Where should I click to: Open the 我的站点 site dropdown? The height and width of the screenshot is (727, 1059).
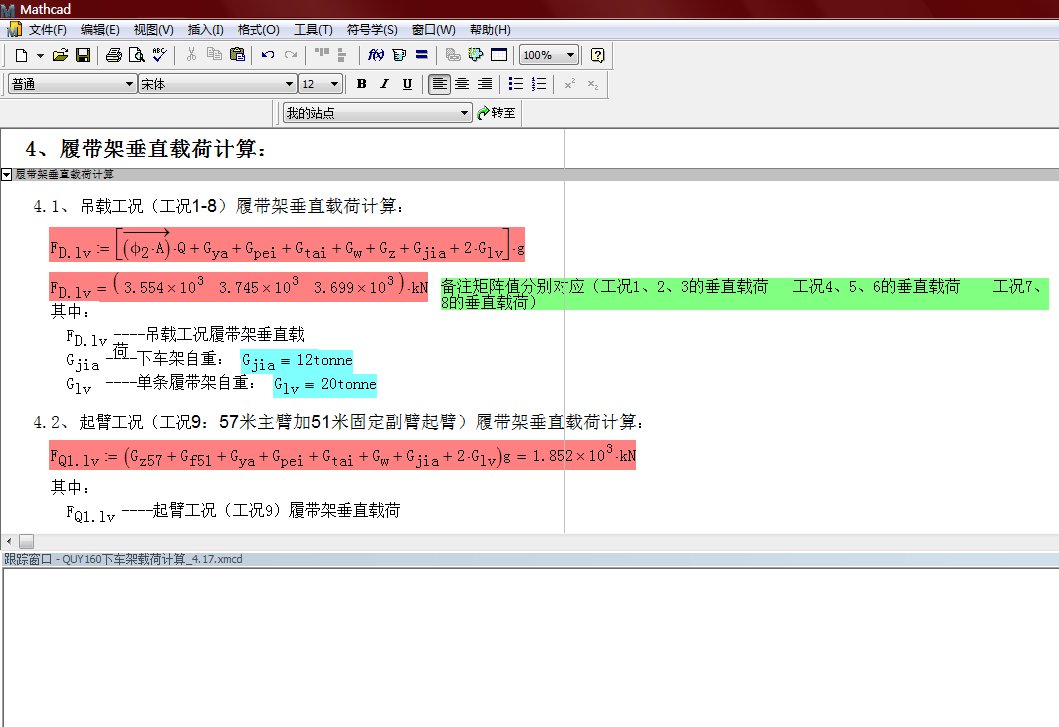coord(464,113)
